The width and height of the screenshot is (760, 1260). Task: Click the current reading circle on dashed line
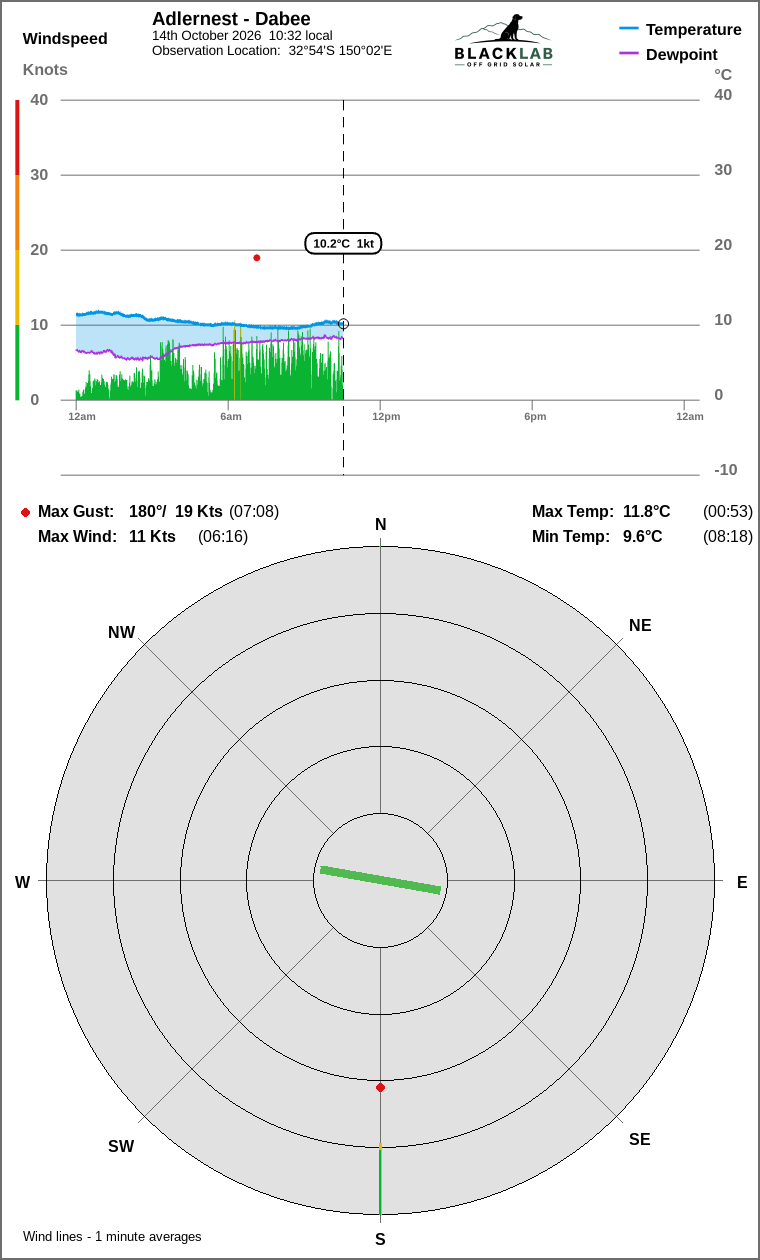[343, 324]
